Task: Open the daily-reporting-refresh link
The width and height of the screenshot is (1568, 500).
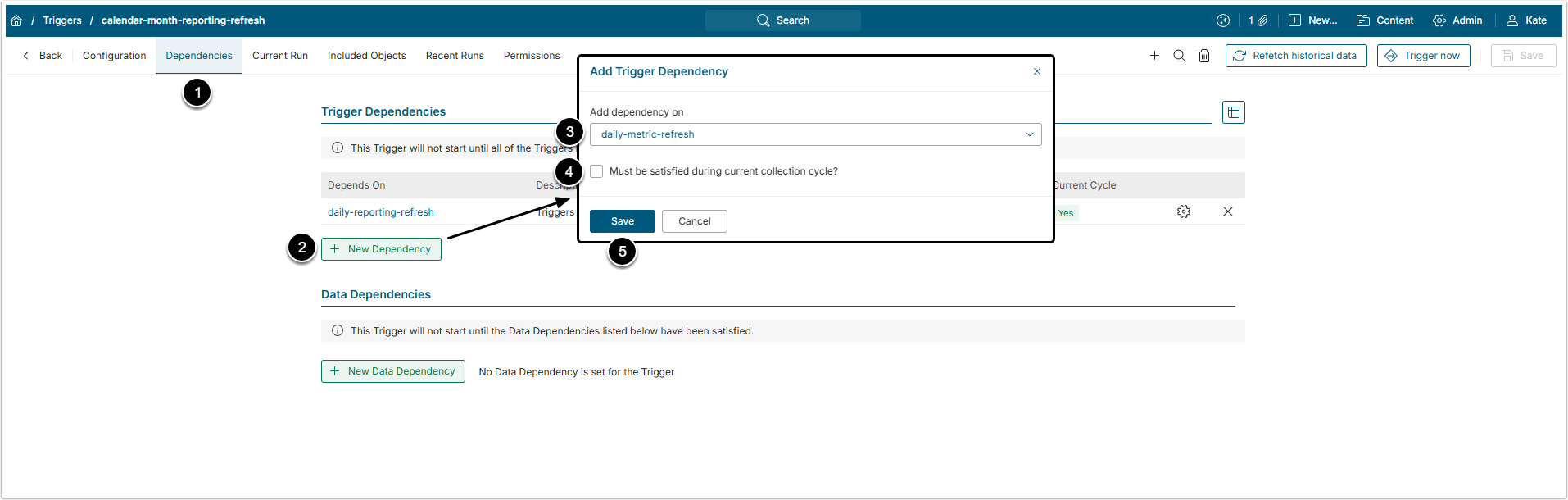Action: click(x=381, y=212)
